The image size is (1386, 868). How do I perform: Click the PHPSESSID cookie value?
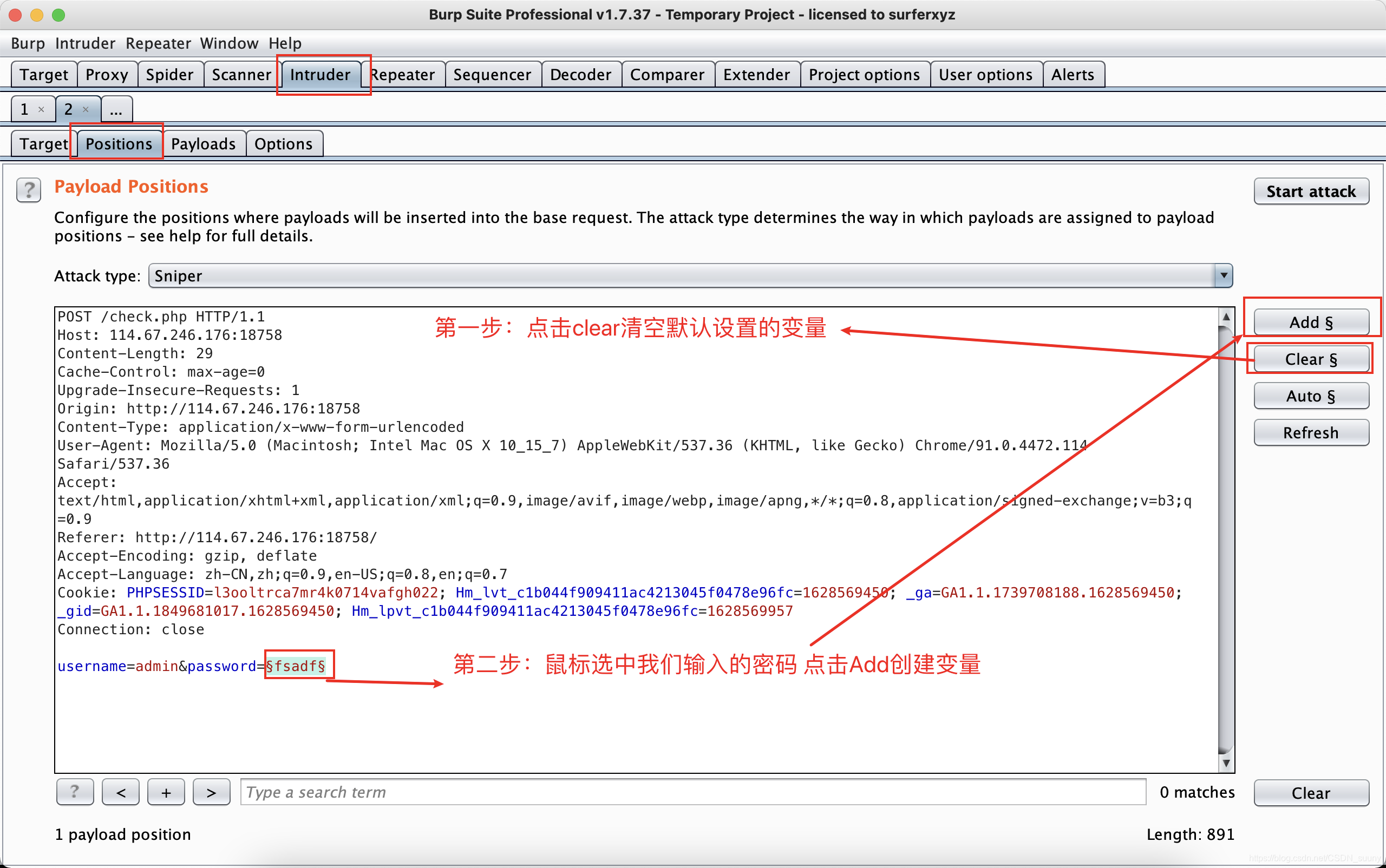coord(326,593)
